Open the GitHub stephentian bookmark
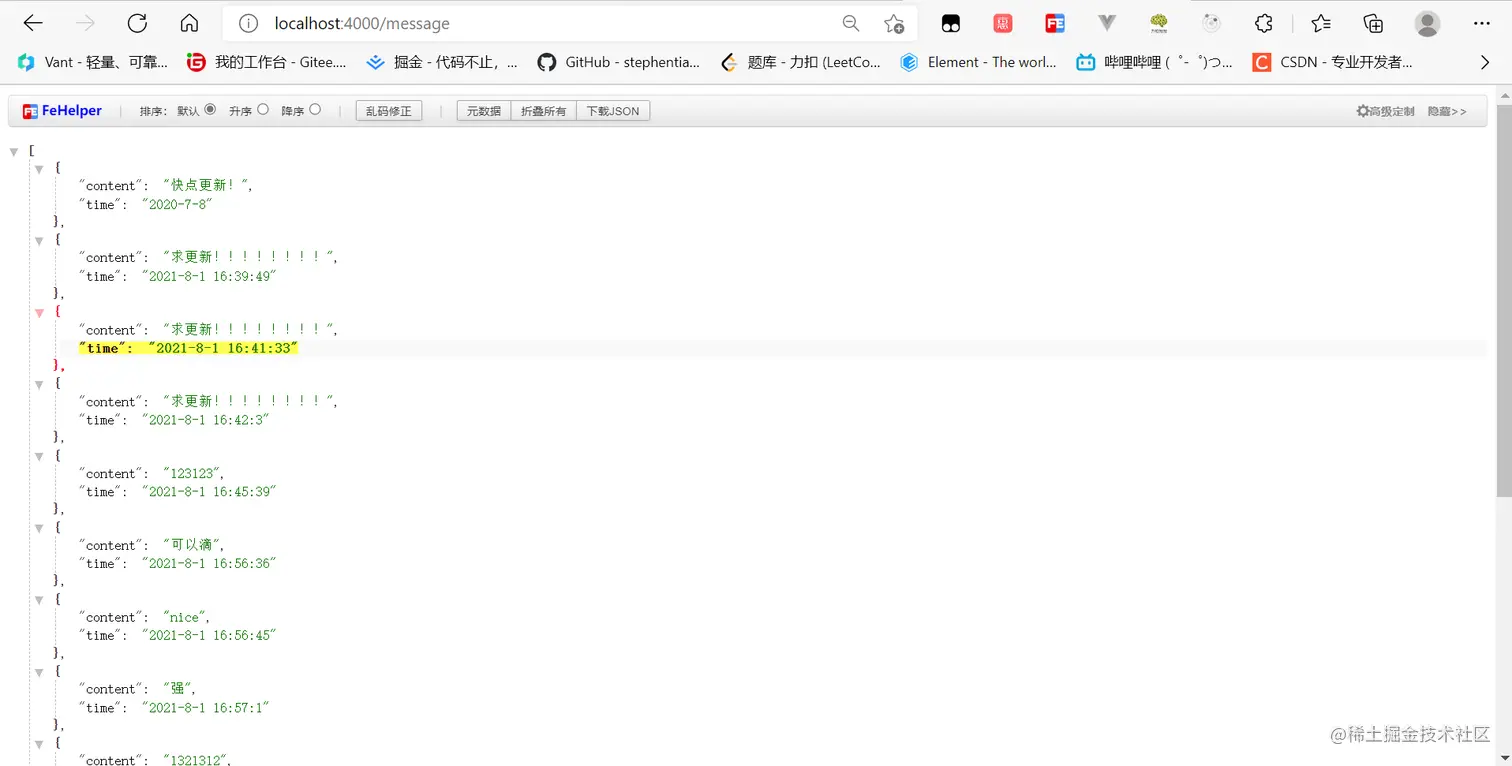 coord(618,62)
